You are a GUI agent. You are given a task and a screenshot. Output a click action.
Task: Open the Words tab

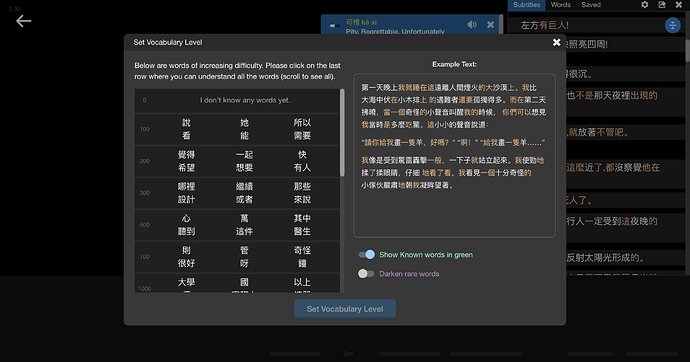click(x=560, y=5)
